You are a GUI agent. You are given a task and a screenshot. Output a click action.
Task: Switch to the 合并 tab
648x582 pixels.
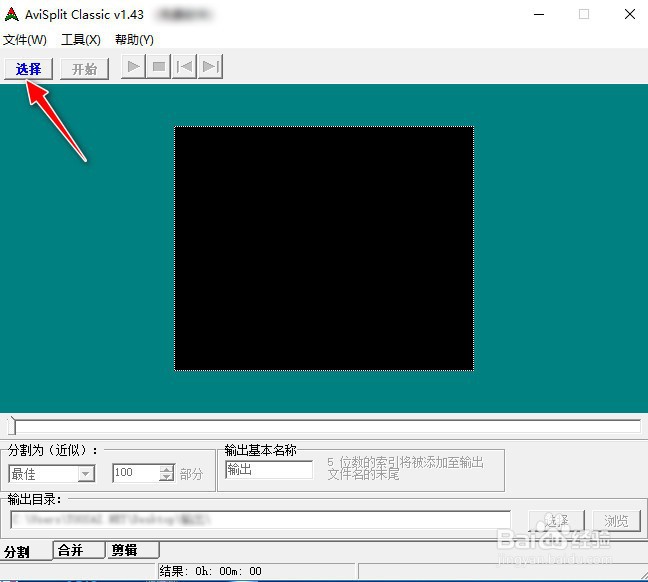[x=79, y=550]
